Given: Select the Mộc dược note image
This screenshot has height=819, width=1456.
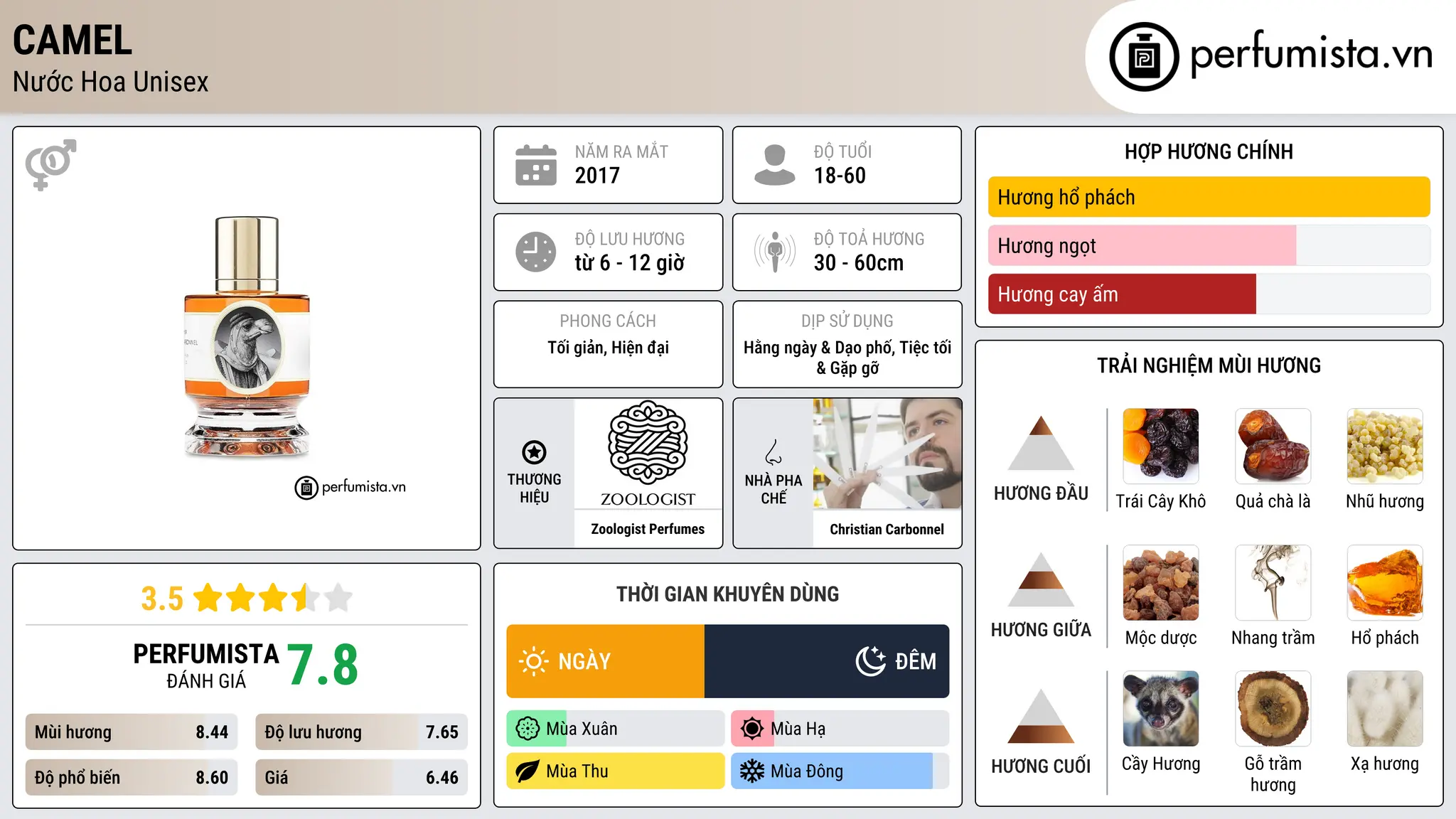Looking at the screenshot, I should (1161, 582).
